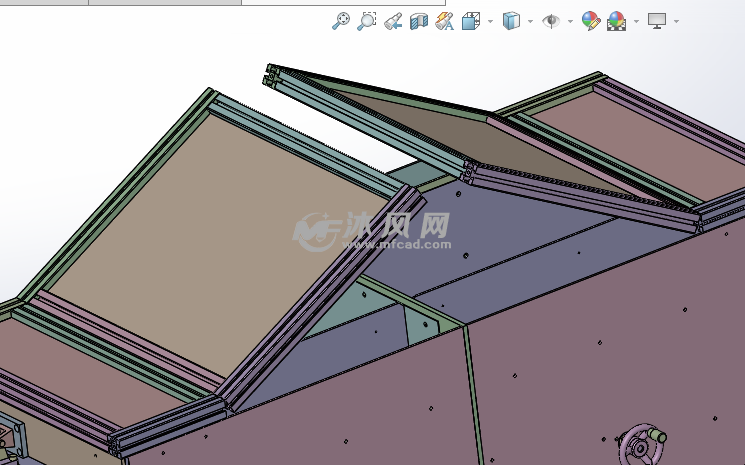
Task: Click the View Orientation cube icon
Action: click(x=470, y=21)
